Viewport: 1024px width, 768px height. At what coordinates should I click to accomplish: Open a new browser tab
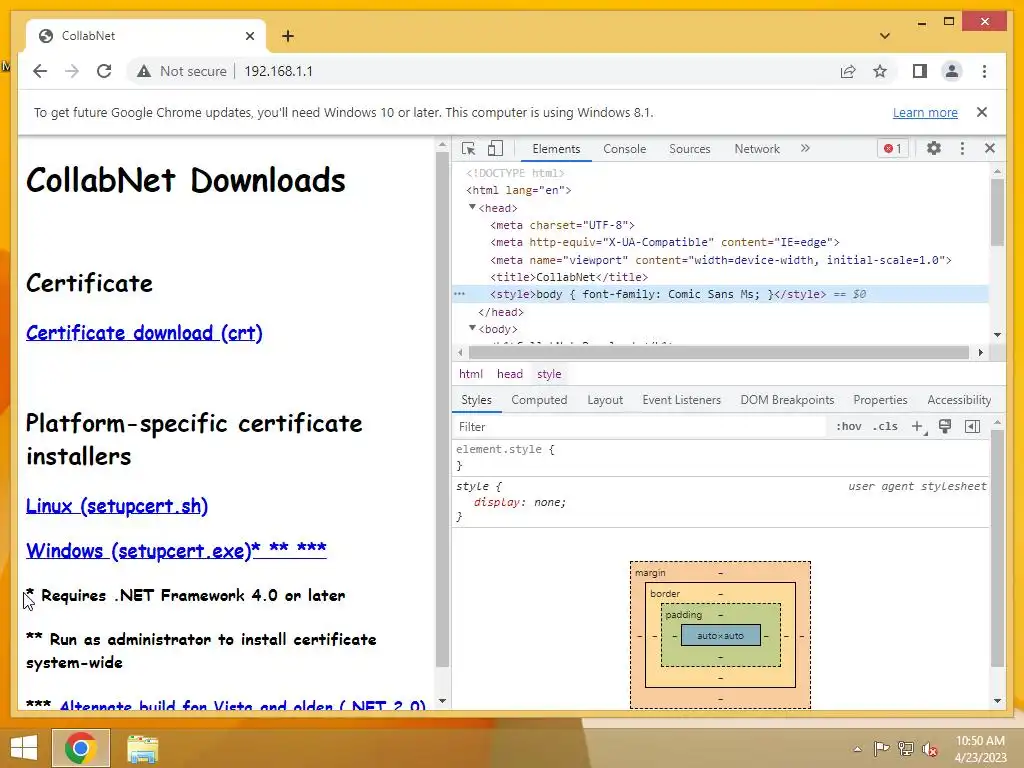(x=287, y=36)
